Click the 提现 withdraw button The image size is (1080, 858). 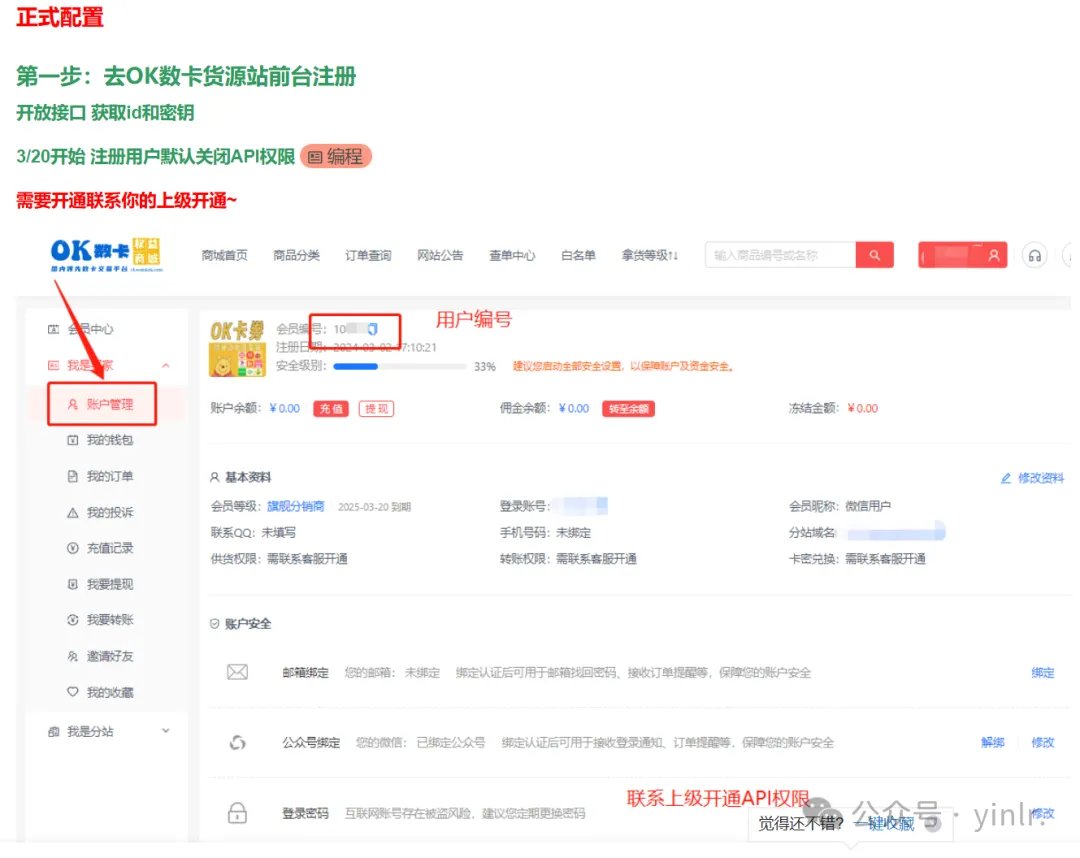[376, 408]
